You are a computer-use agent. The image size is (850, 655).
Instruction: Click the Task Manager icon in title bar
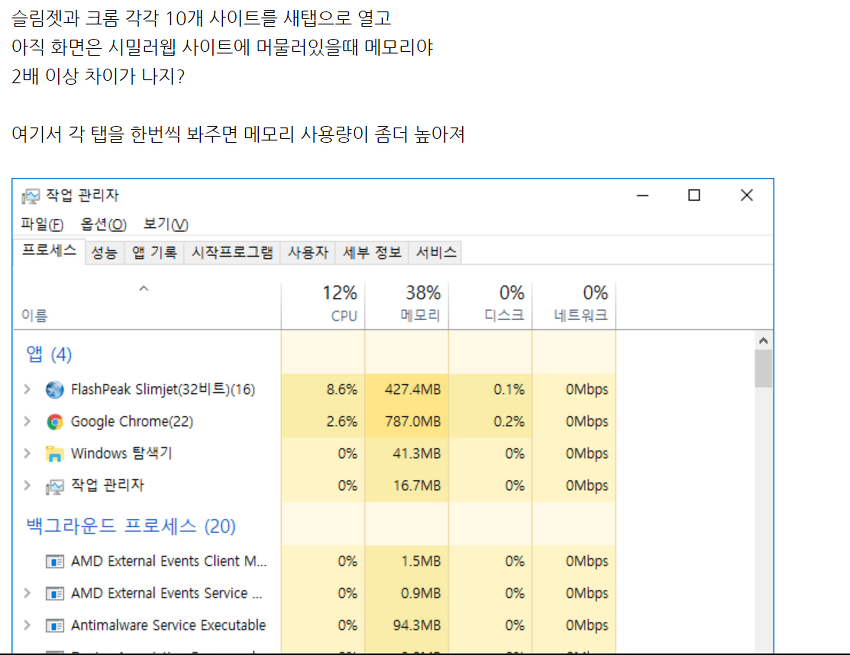point(32,197)
